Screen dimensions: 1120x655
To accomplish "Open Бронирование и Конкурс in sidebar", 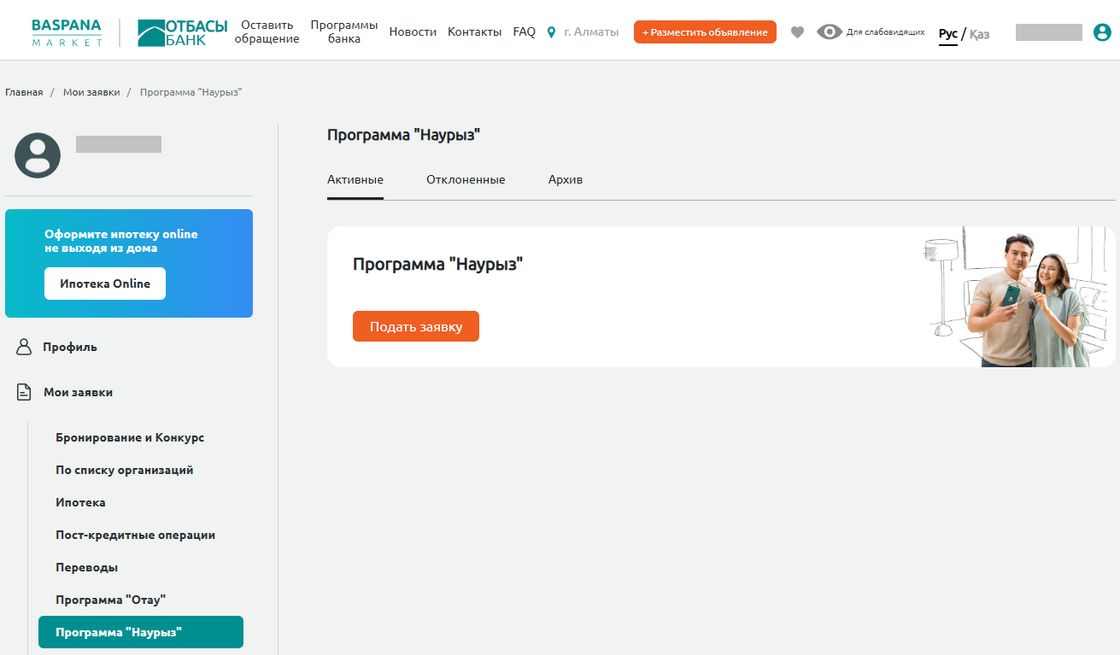I will click(130, 438).
